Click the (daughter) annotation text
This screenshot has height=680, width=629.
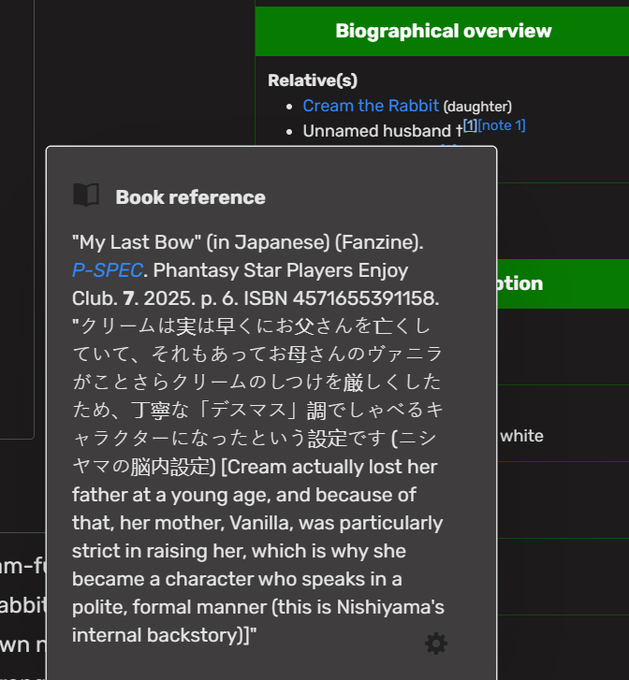point(477,107)
